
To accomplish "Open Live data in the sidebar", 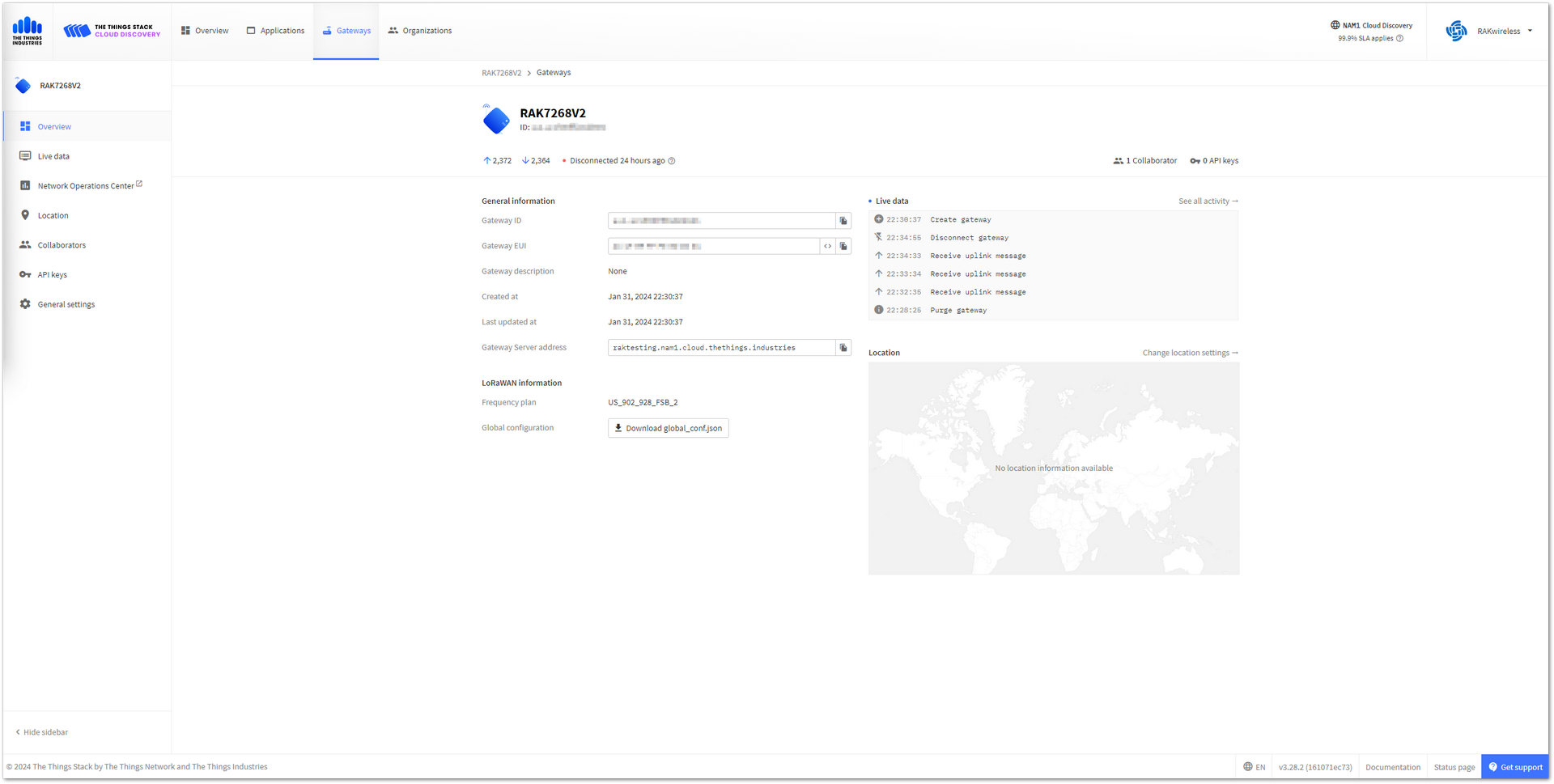I will coord(87,156).
